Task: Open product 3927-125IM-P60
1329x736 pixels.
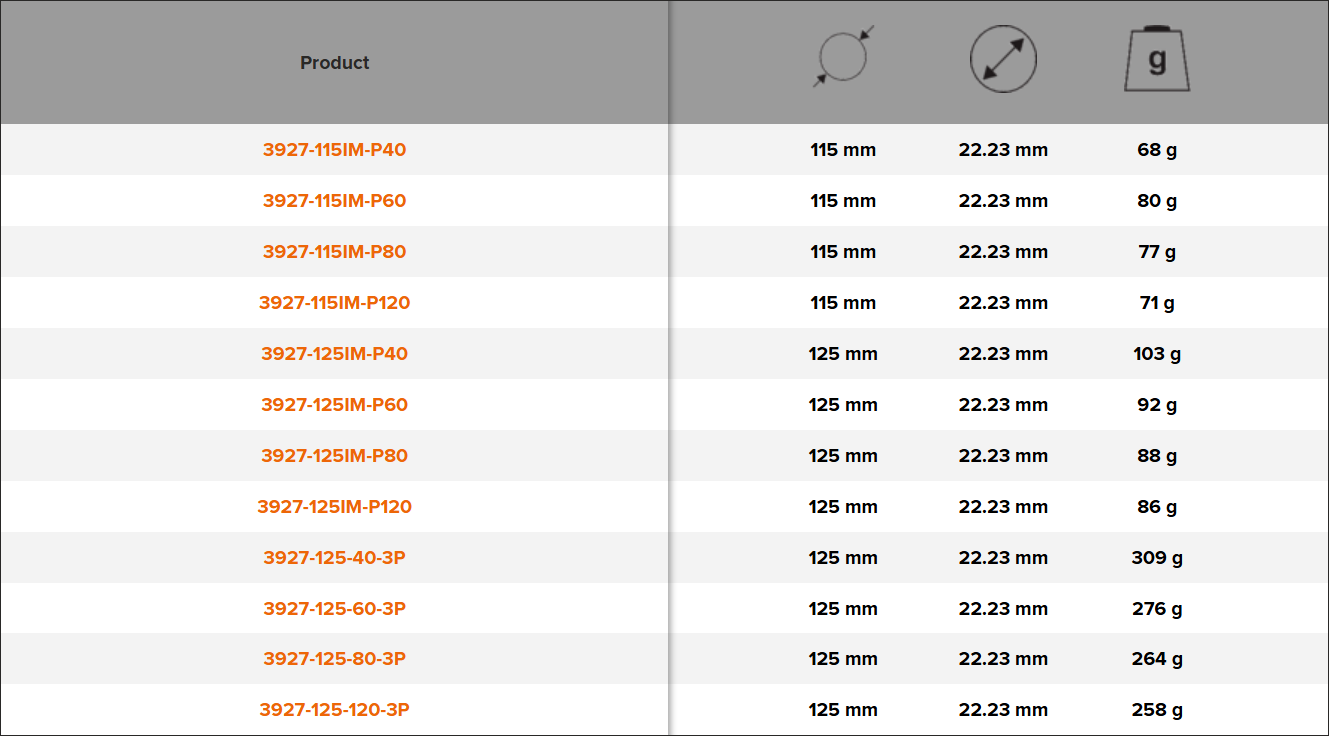Action: tap(335, 405)
